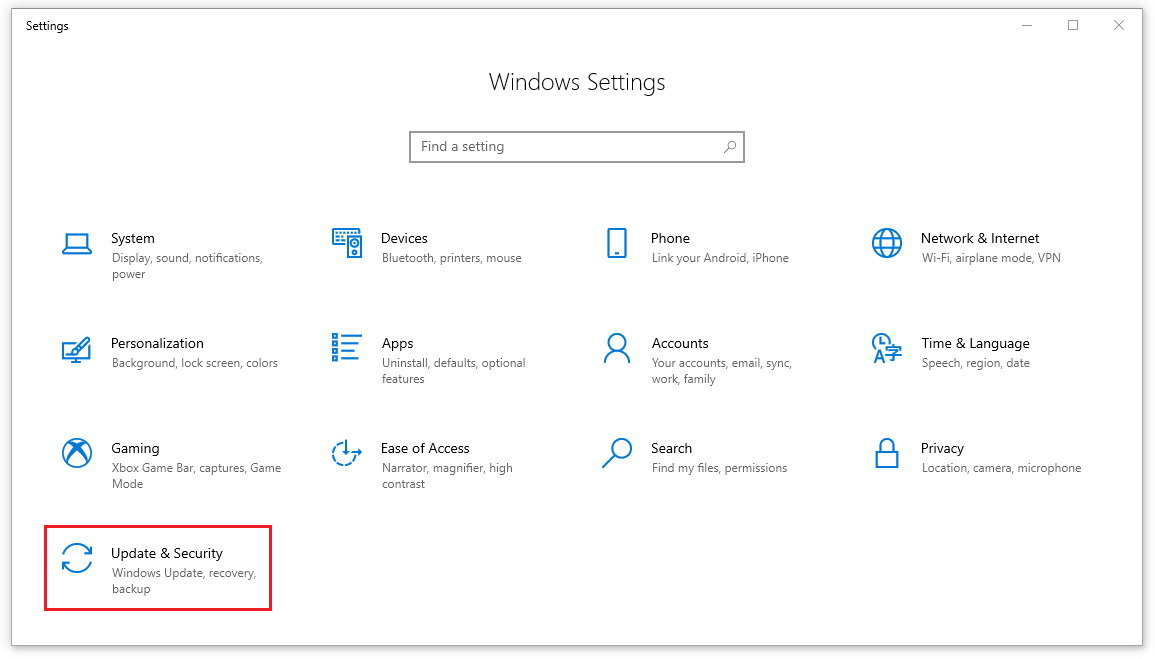Open Network & Internet settings
1155x659 pixels.
click(x=980, y=238)
